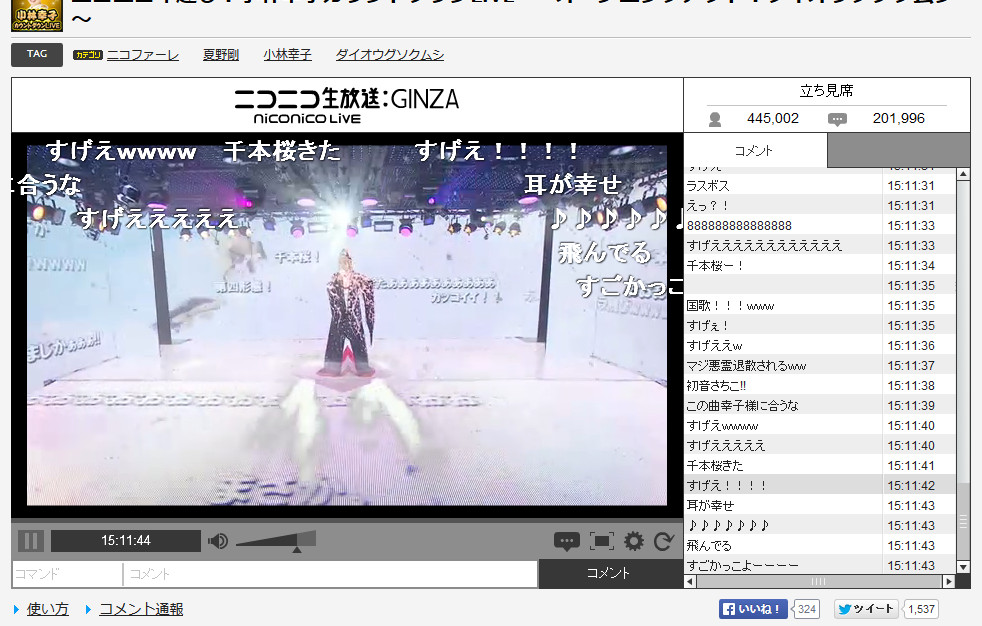982x626 pixels.
Task: Focus the コメント comment input field
Action: click(x=330, y=573)
